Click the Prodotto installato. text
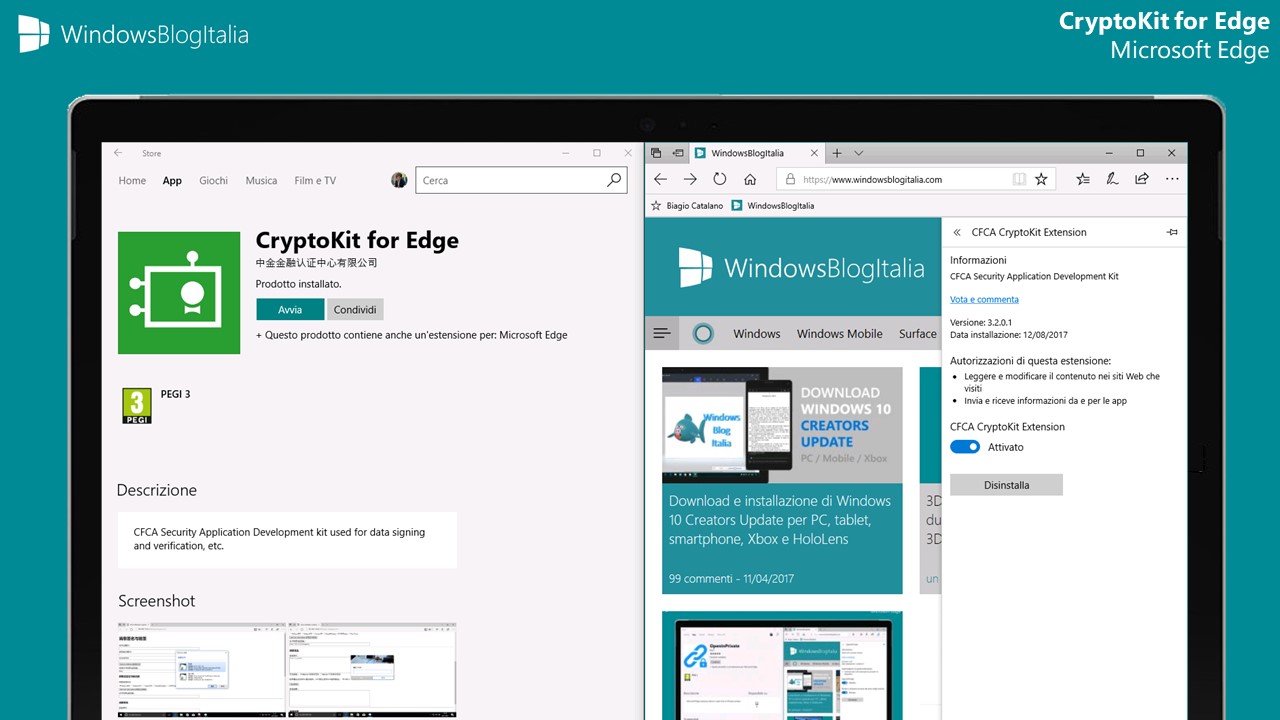 point(298,284)
